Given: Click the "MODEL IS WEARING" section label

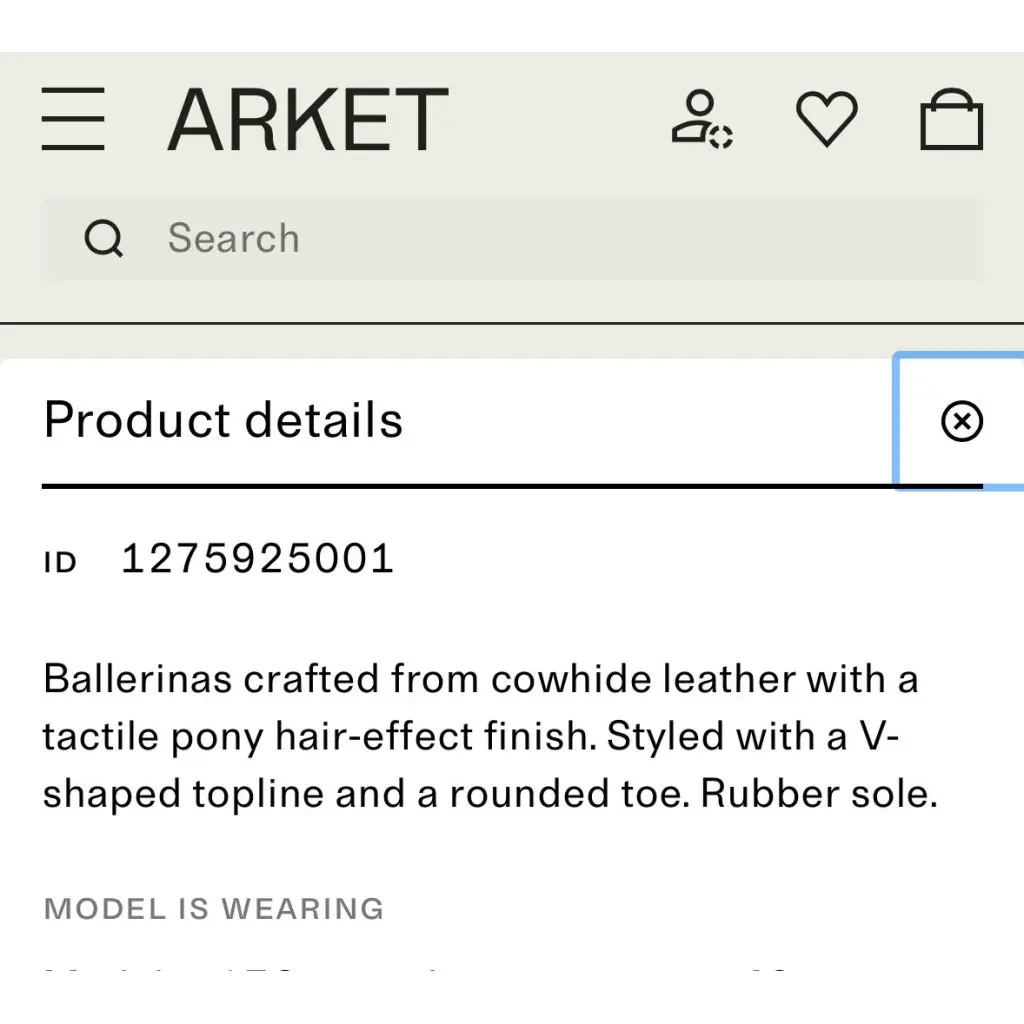Looking at the screenshot, I should point(214,909).
